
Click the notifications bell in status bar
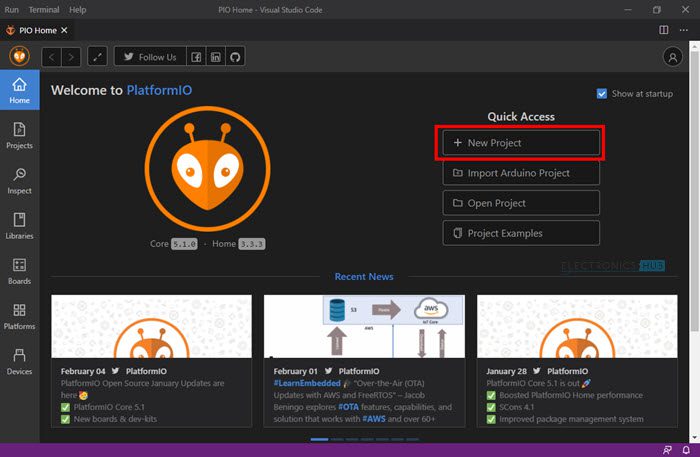pos(686,450)
